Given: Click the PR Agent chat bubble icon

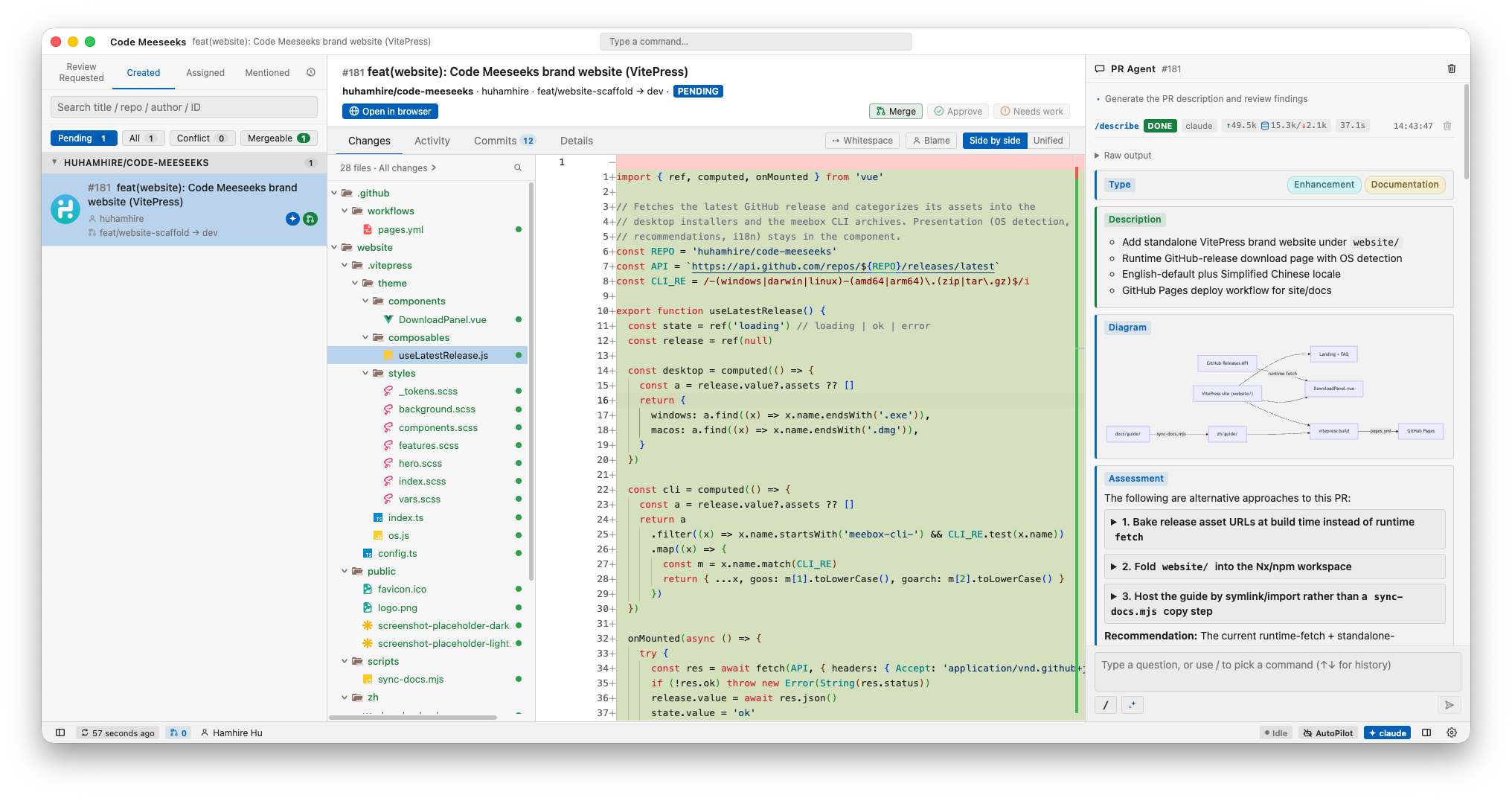Looking at the screenshot, I should point(1100,68).
